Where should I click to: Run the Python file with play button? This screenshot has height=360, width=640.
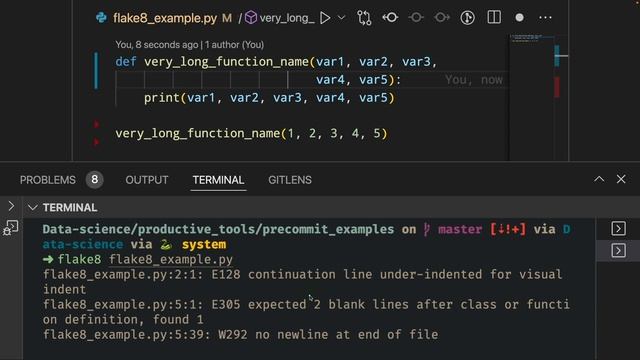(325, 18)
